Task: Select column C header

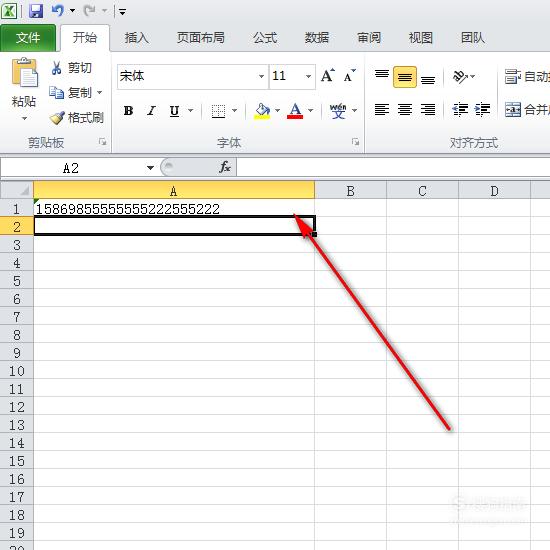Action: point(422,190)
